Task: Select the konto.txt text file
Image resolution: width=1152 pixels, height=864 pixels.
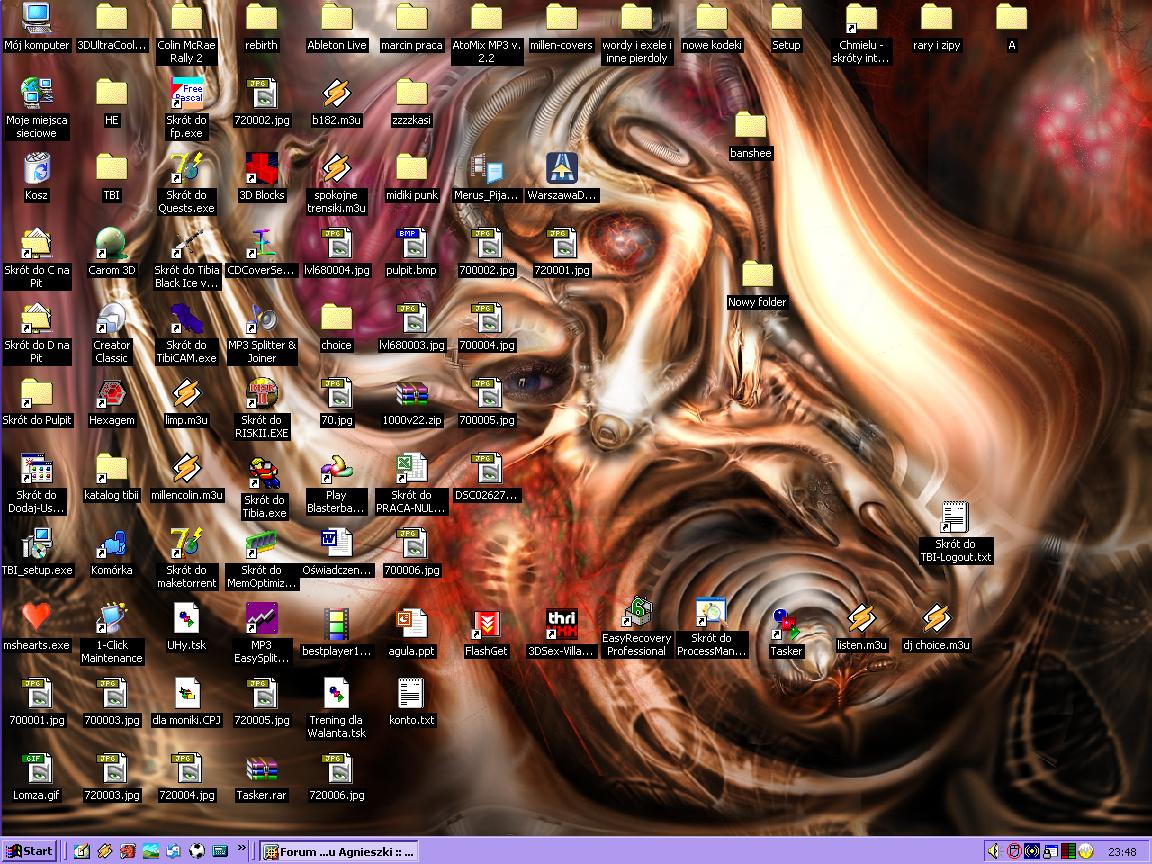Action: 411,694
